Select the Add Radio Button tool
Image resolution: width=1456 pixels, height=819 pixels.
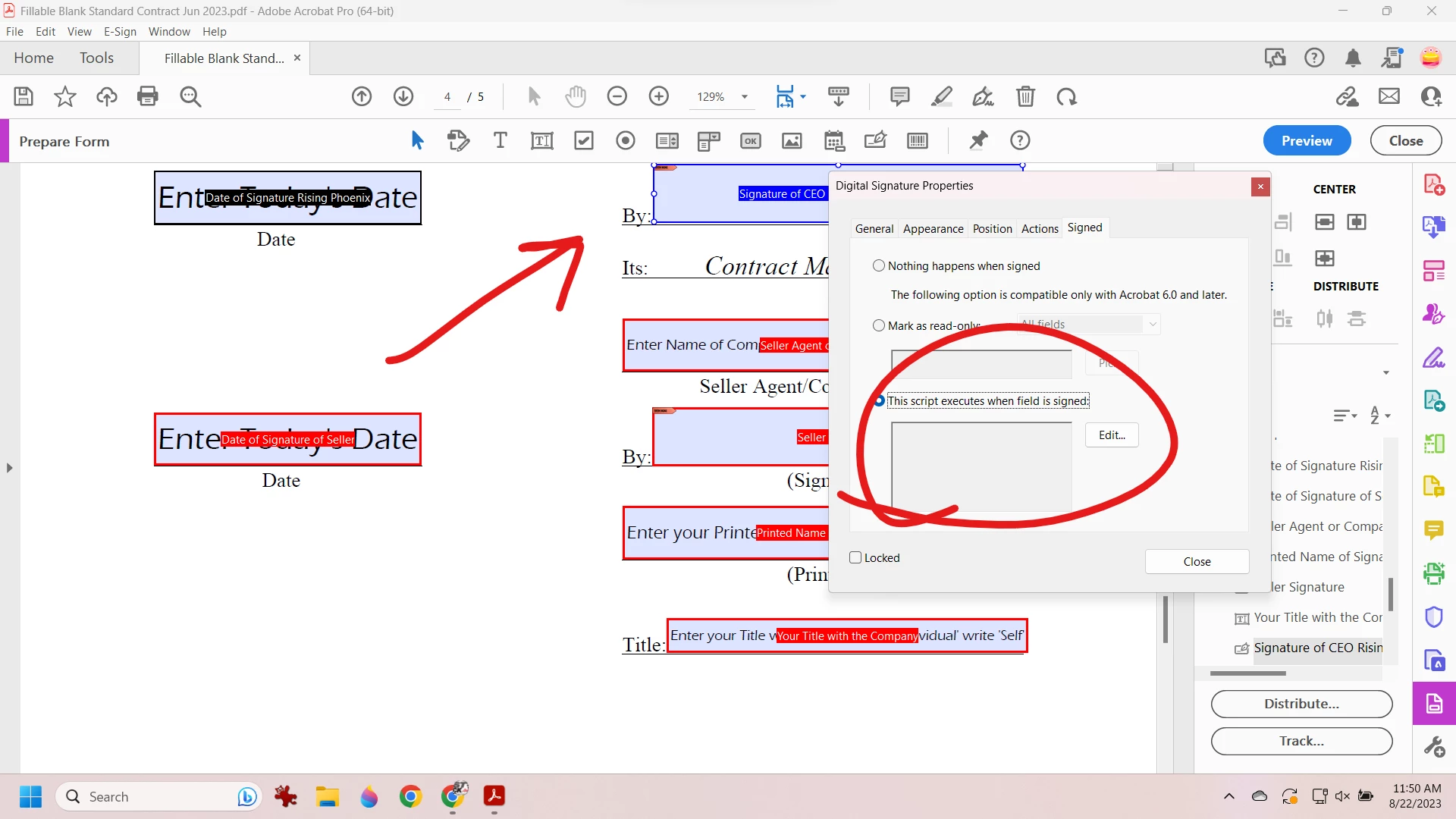coord(625,141)
